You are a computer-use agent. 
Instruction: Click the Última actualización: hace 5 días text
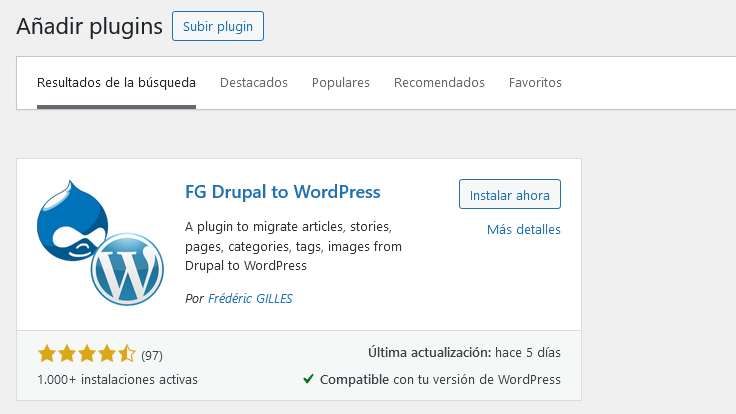(464, 353)
